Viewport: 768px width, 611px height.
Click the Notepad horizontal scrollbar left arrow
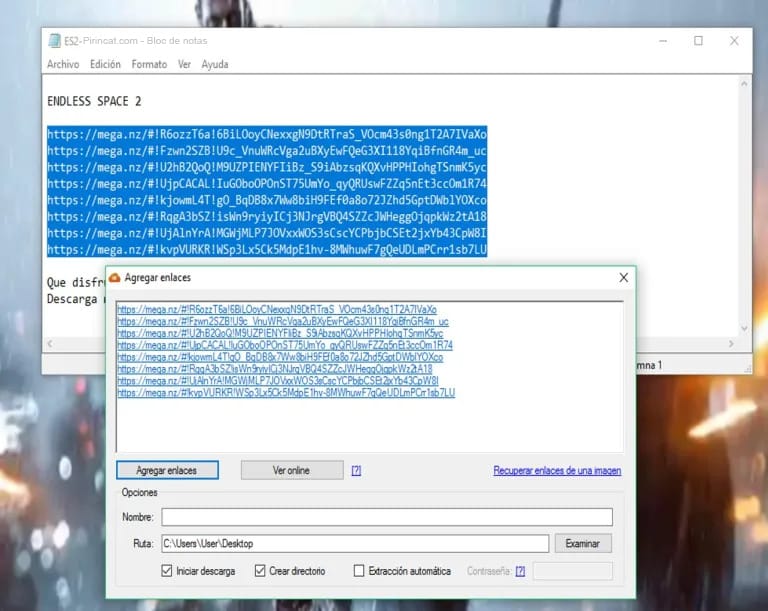pos(50,344)
